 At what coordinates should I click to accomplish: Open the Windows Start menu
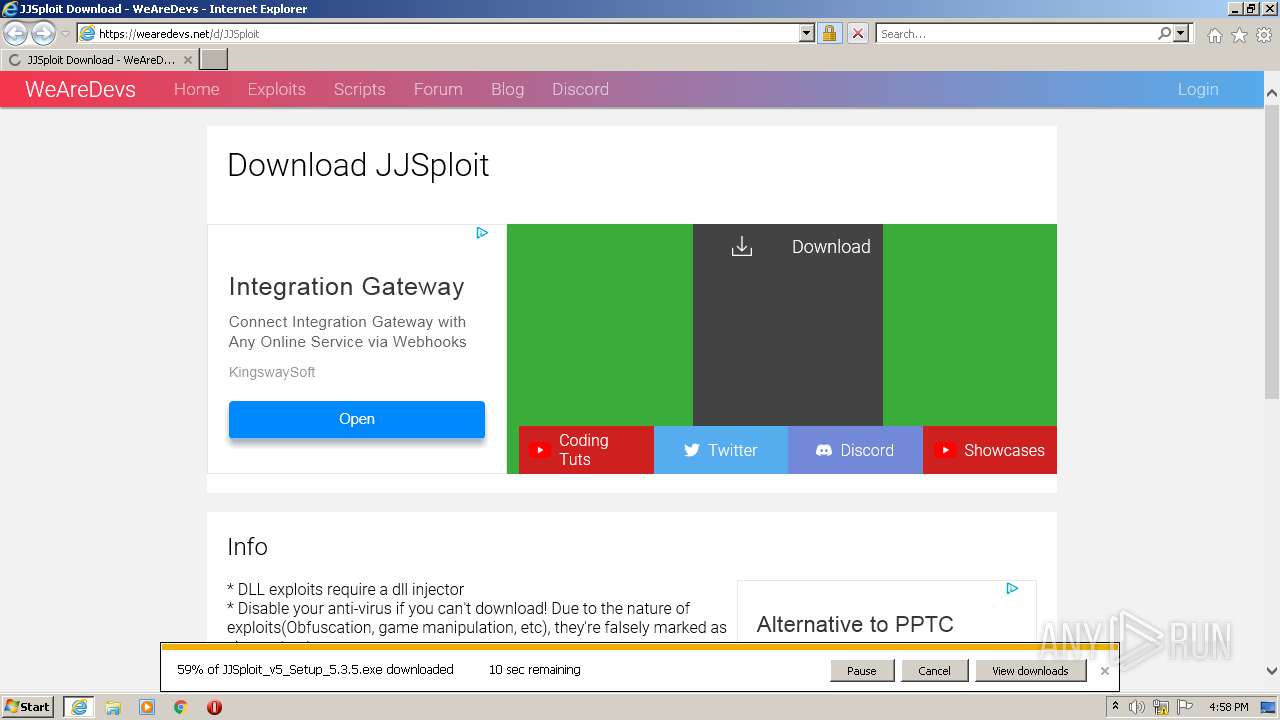click(x=28, y=706)
